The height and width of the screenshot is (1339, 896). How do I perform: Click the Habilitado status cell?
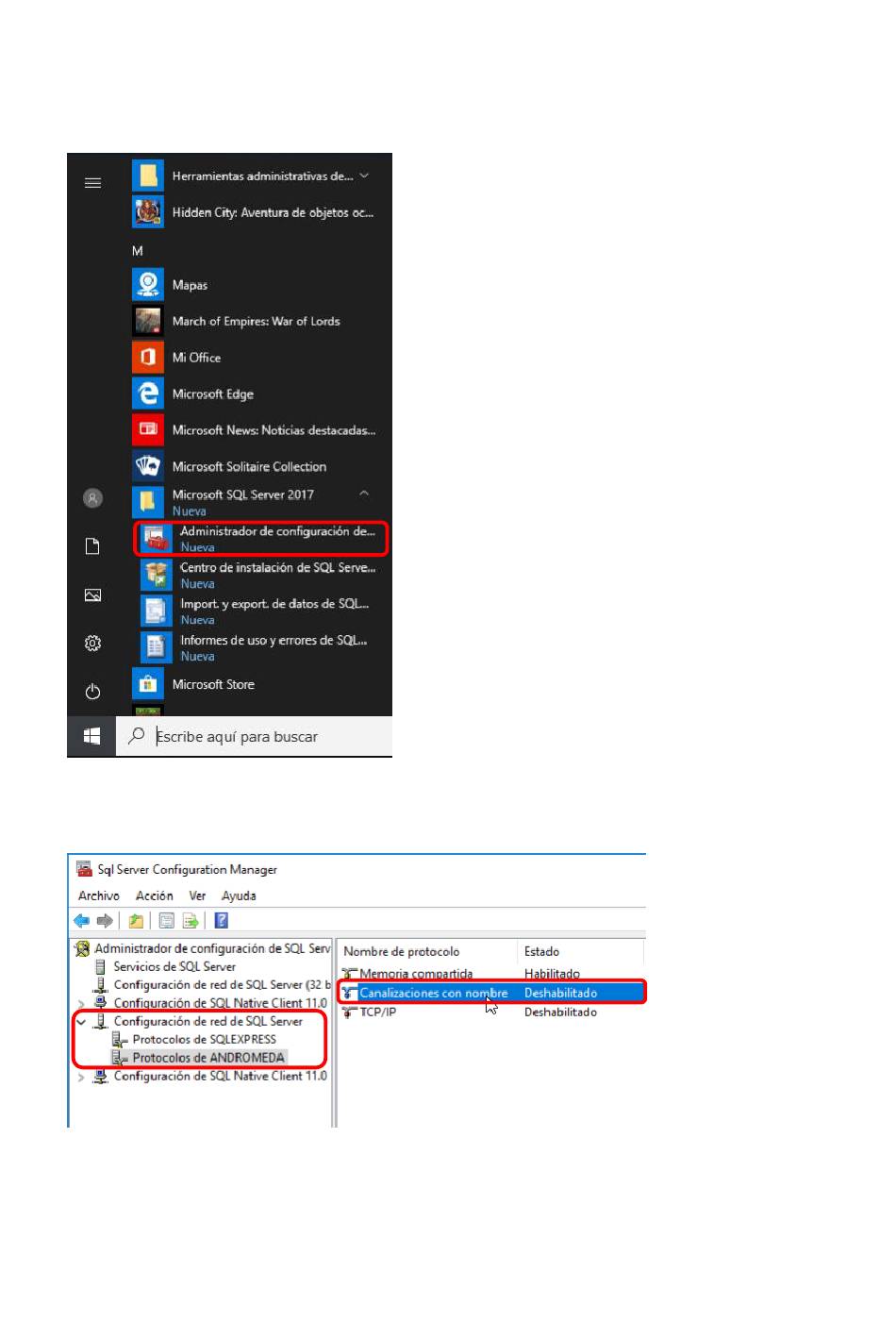[x=552, y=974]
